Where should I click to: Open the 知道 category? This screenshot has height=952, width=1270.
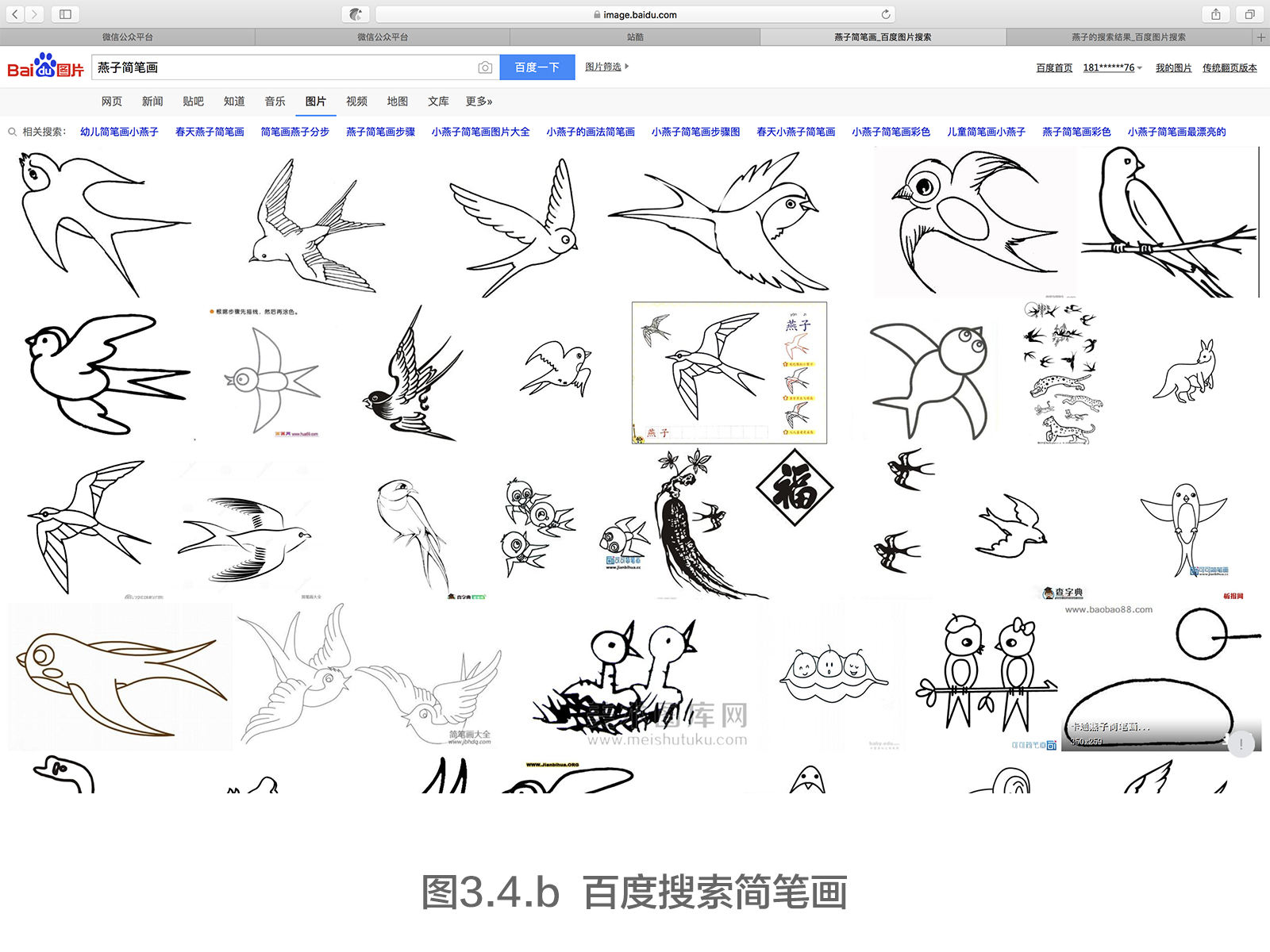pyautogui.click(x=234, y=102)
